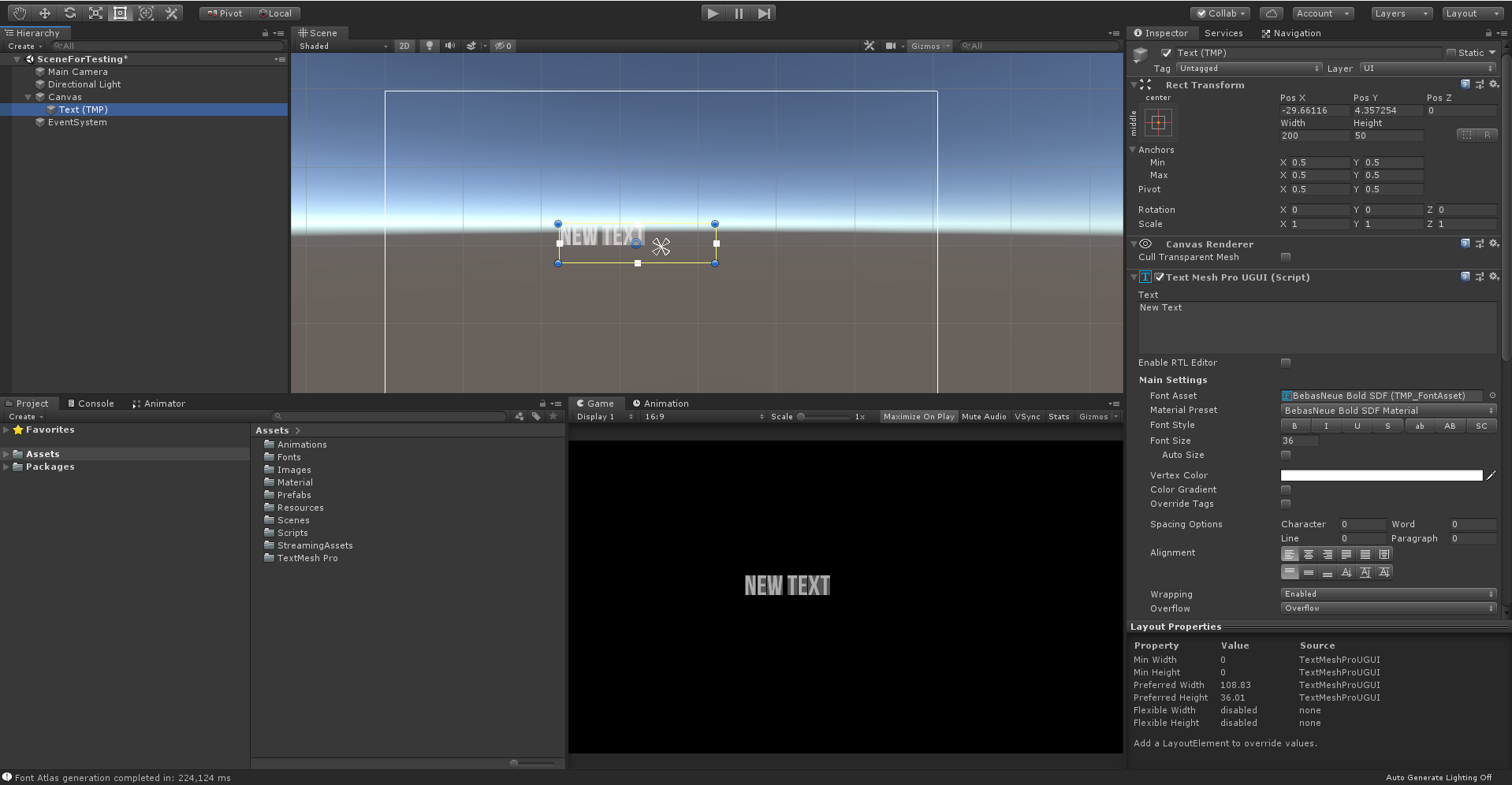Toggle Scene audio speaker icon

coord(449,46)
